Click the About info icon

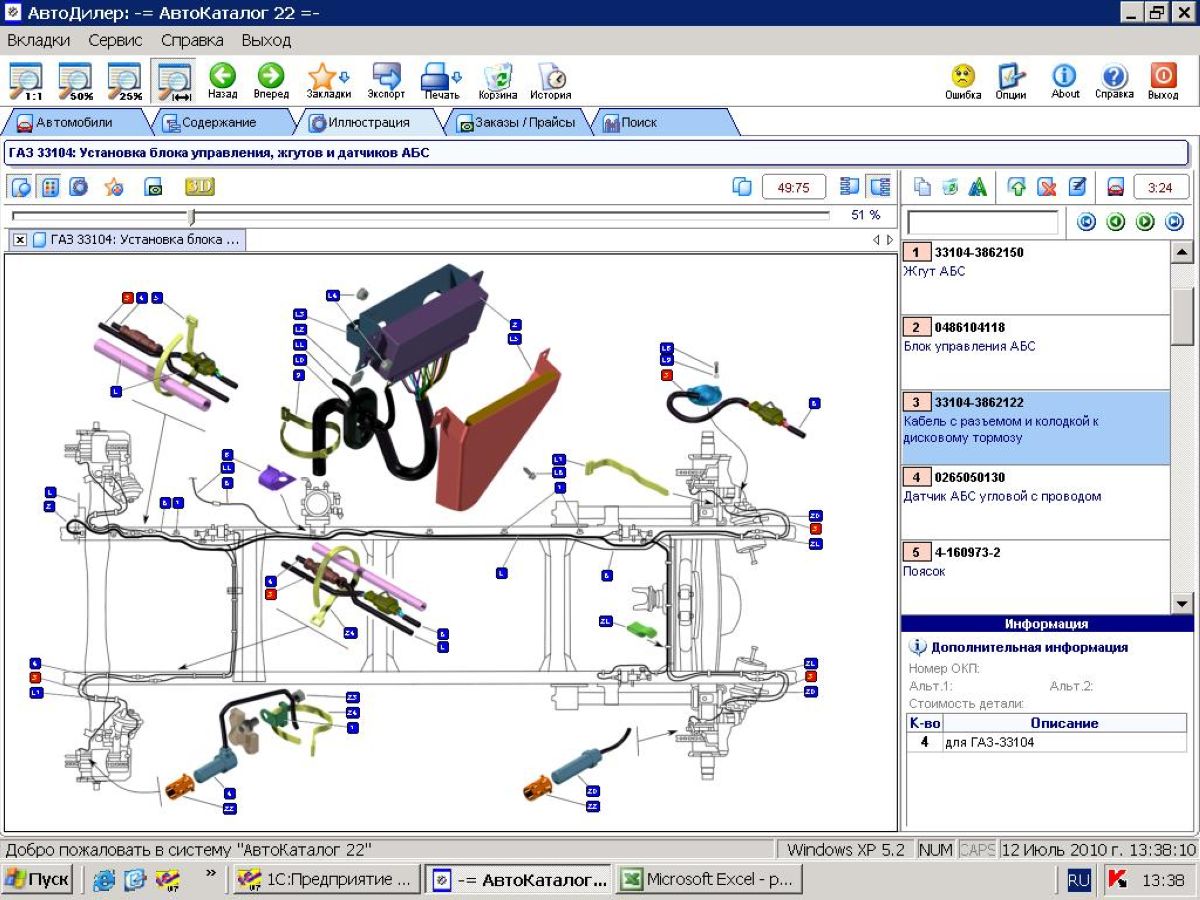(x=1065, y=81)
